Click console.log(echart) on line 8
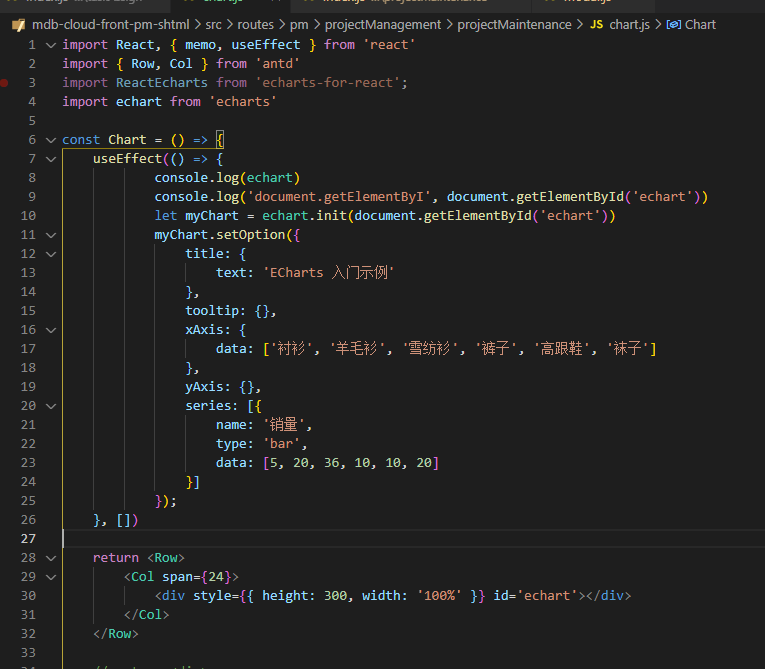 click(227, 178)
